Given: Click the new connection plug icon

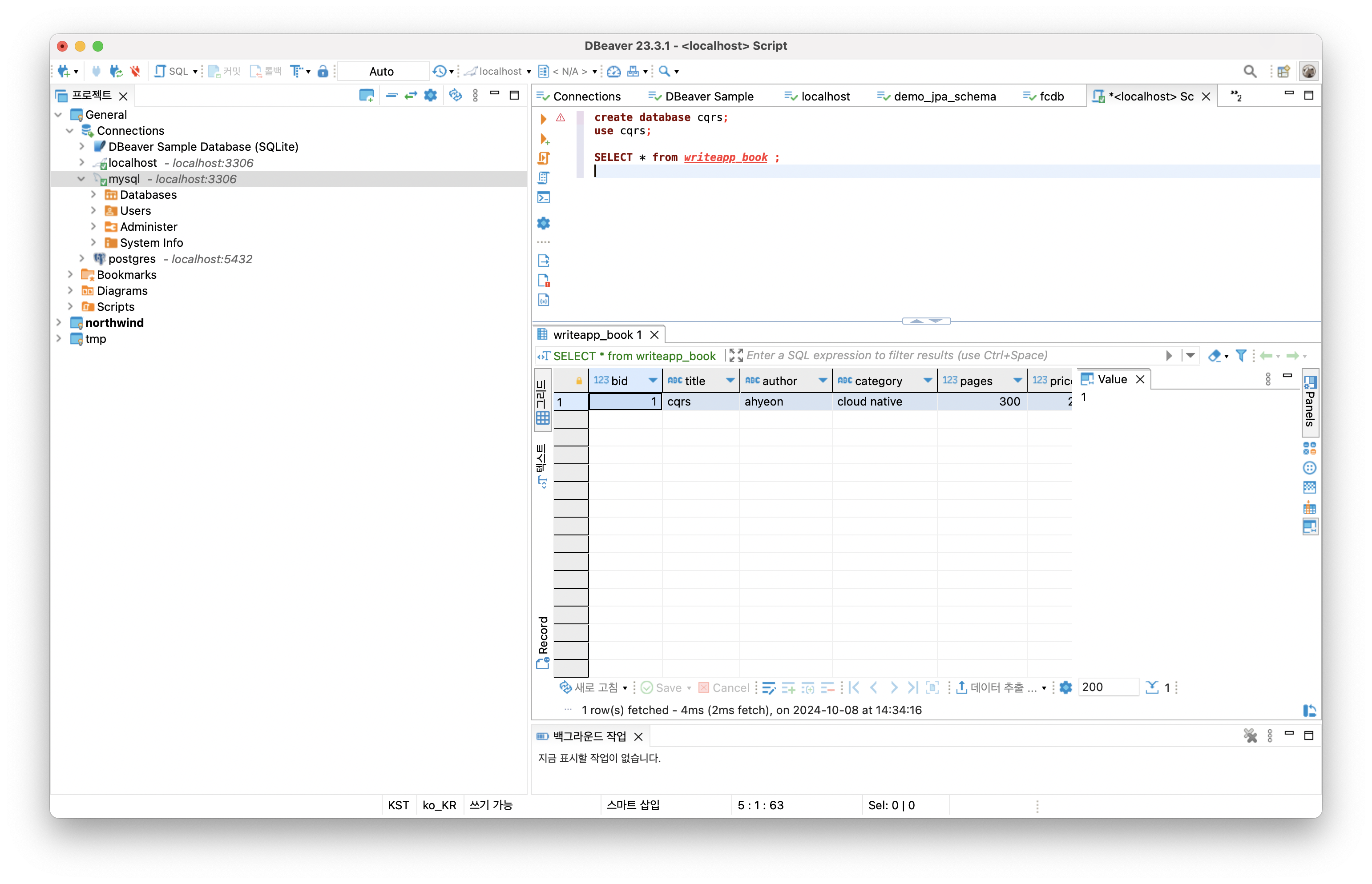Looking at the screenshot, I should click(64, 71).
